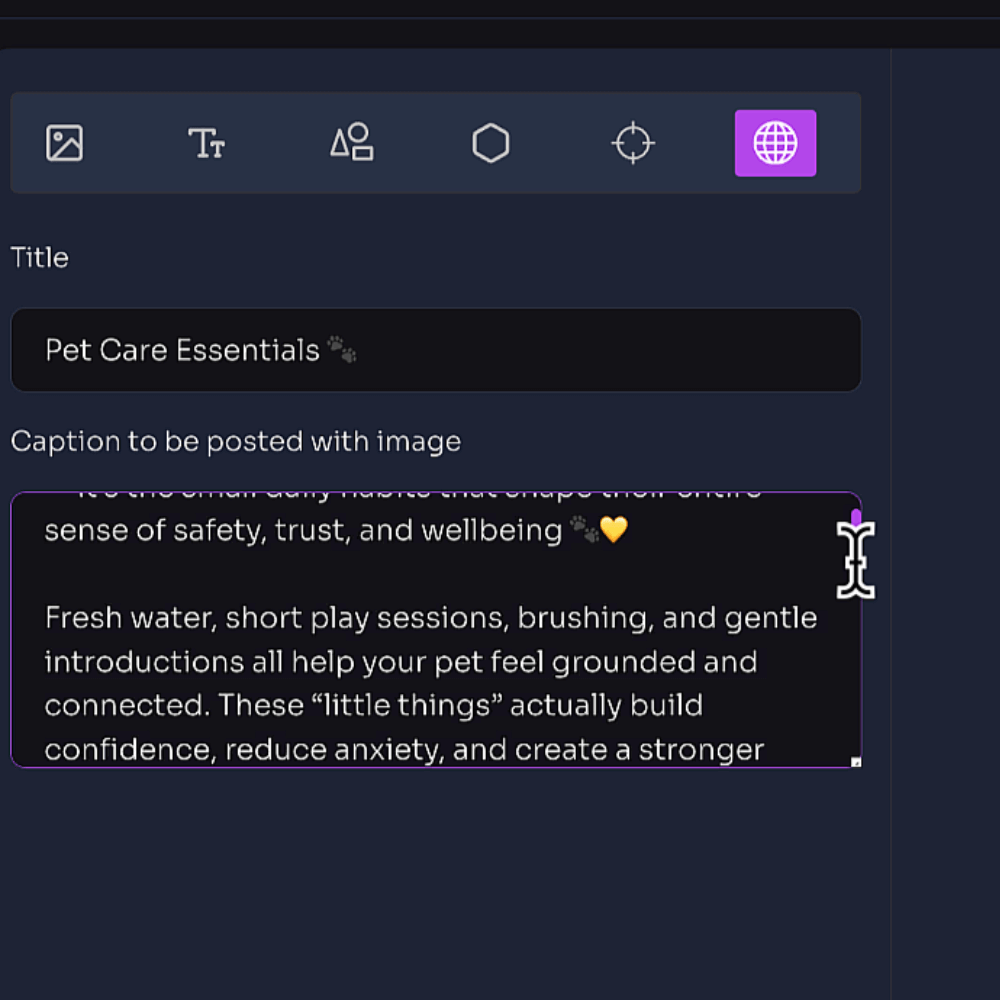Click the caption box scrollbar thumb
Screen dimensions: 1000x1000
coord(856,518)
